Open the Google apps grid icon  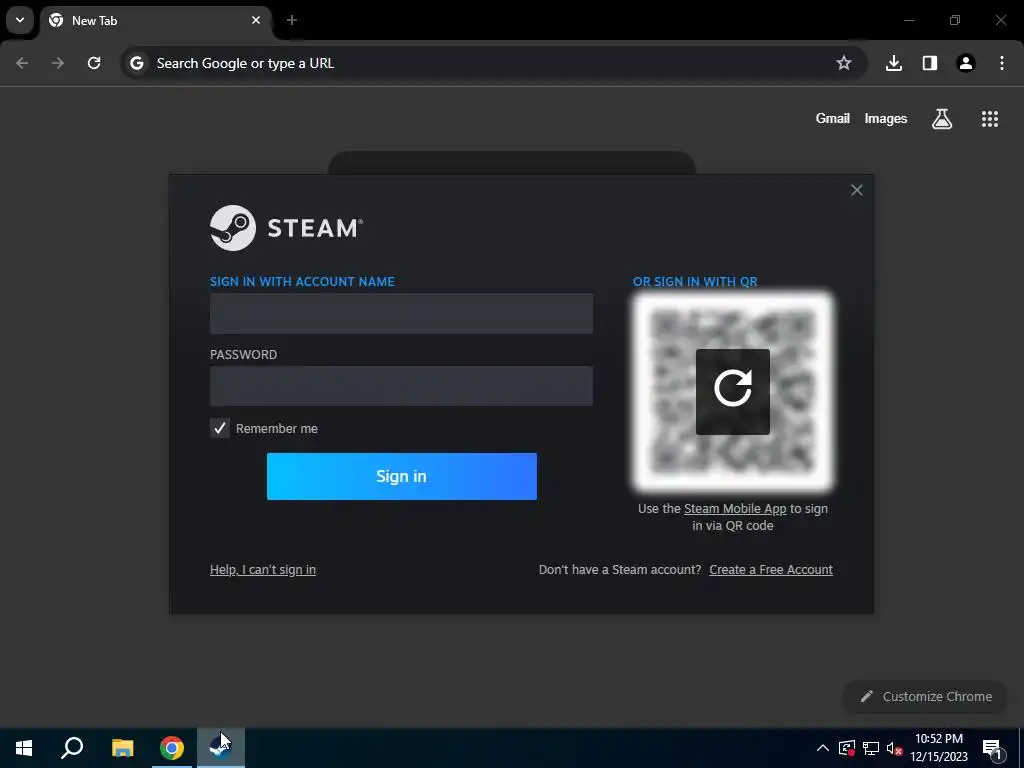(989, 119)
